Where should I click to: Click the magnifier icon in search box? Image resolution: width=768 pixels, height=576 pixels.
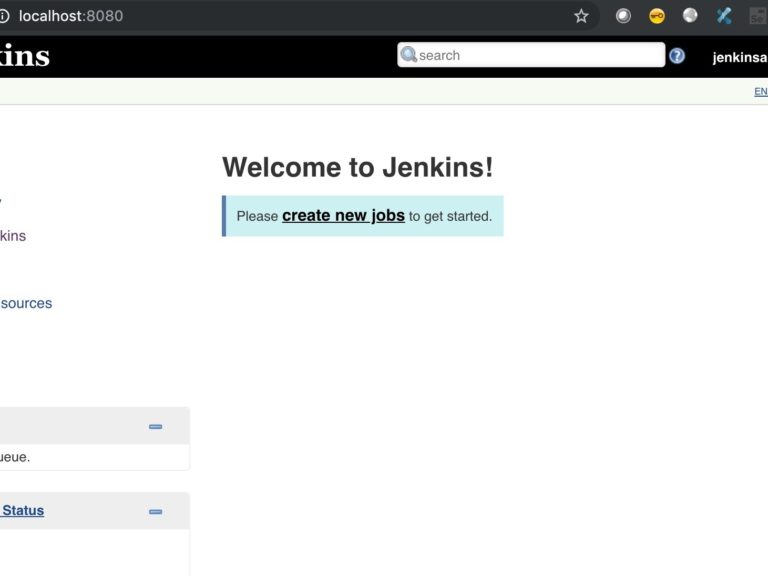pos(408,55)
